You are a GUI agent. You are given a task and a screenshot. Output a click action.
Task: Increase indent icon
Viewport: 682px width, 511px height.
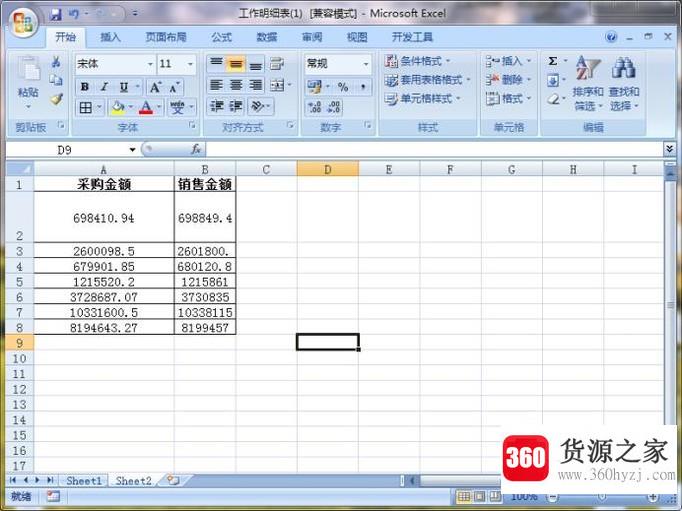236,106
